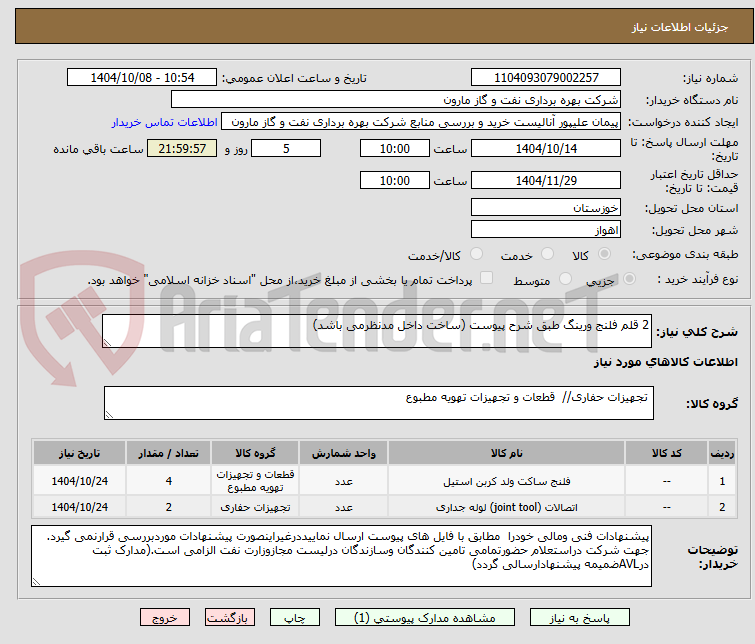The width and height of the screenshot is (755, 644).
Task: Select the خدمت radio button
Action: tap(547, 254)
